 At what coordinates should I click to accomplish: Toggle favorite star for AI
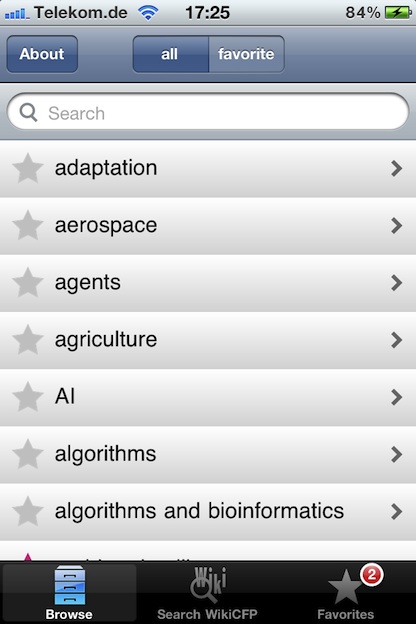point(28,397)
